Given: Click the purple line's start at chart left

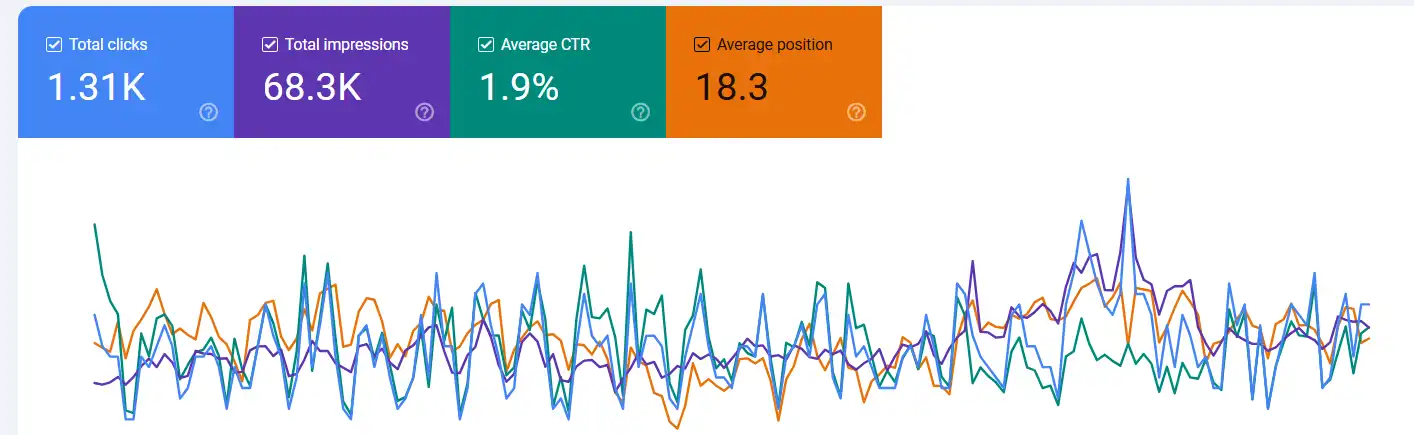Looking at the screenshot, I should (x=95, y=382).
